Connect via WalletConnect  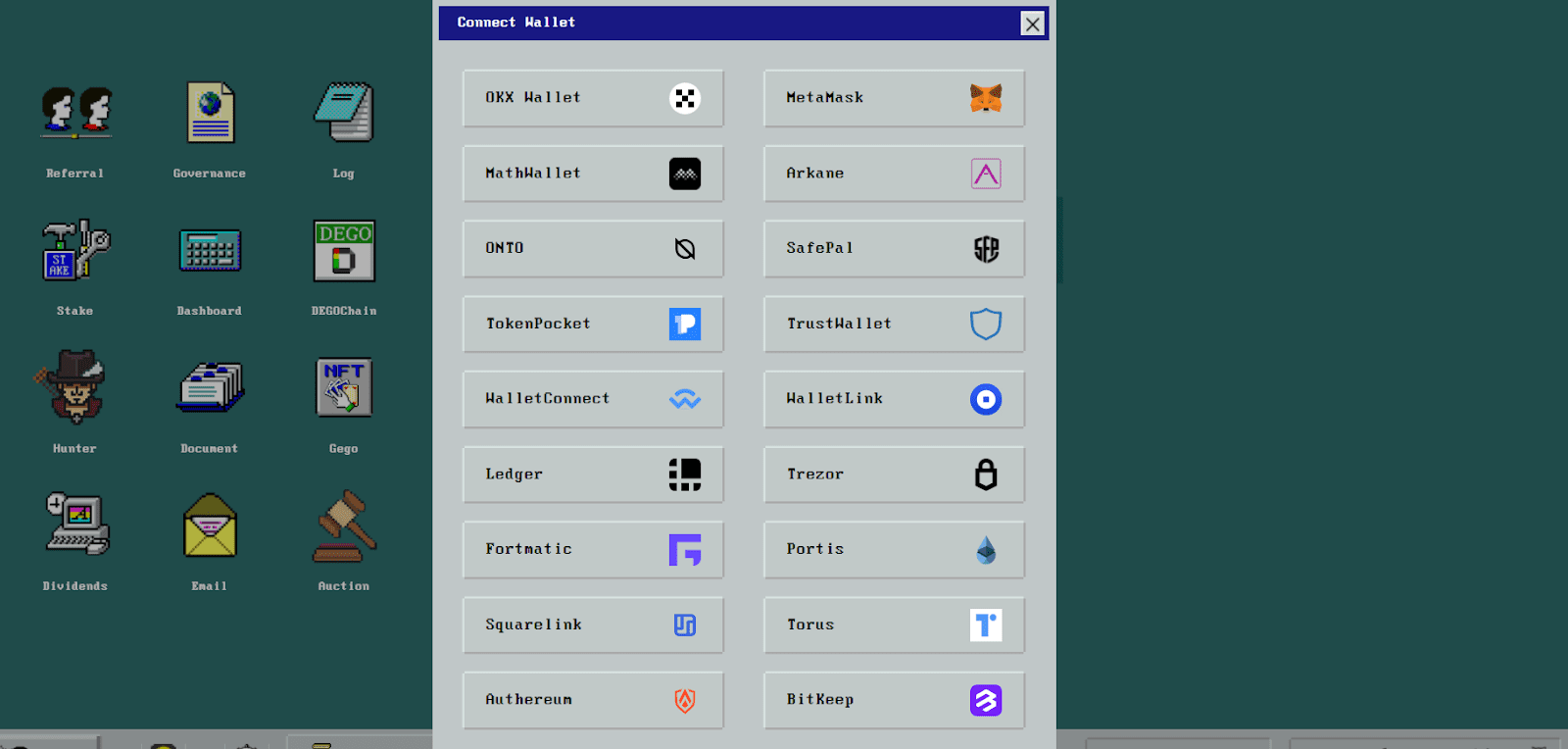click(593, 399)
